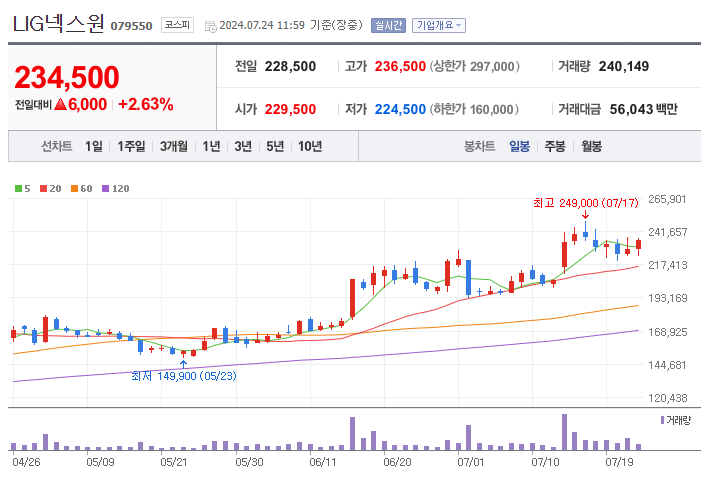
Task: Click the 120,438 price axis label
Action: tap(667, 398)
